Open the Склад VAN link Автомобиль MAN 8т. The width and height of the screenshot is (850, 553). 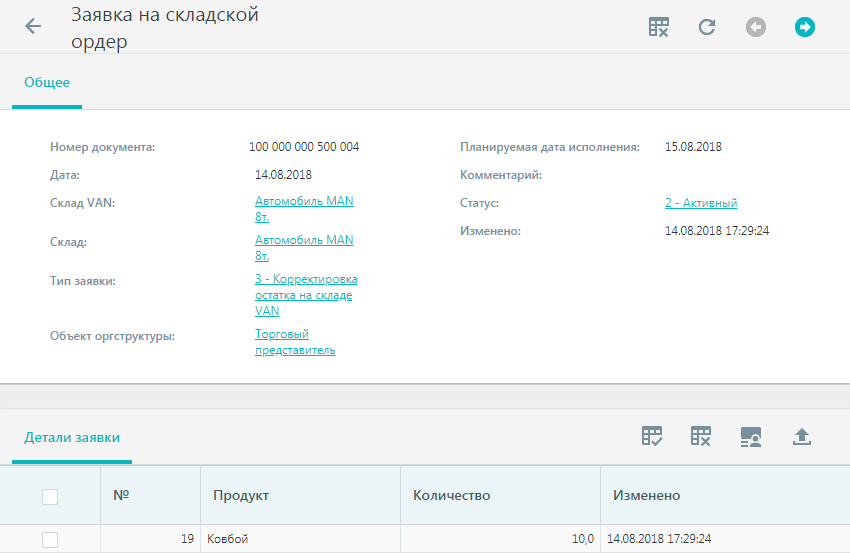304,209
